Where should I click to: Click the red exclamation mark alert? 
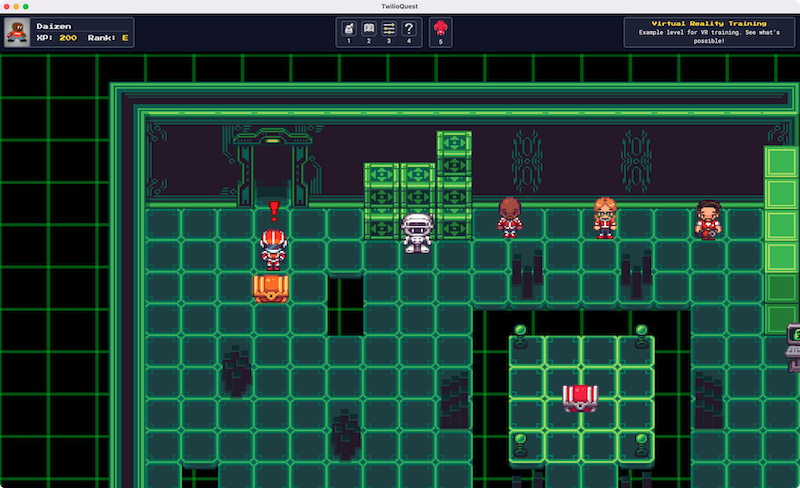click(273, 210)
